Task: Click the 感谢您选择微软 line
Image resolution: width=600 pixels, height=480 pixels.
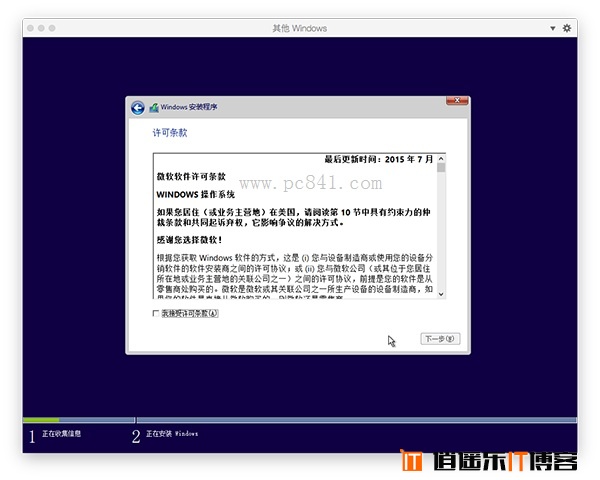Action: point(189,240)
